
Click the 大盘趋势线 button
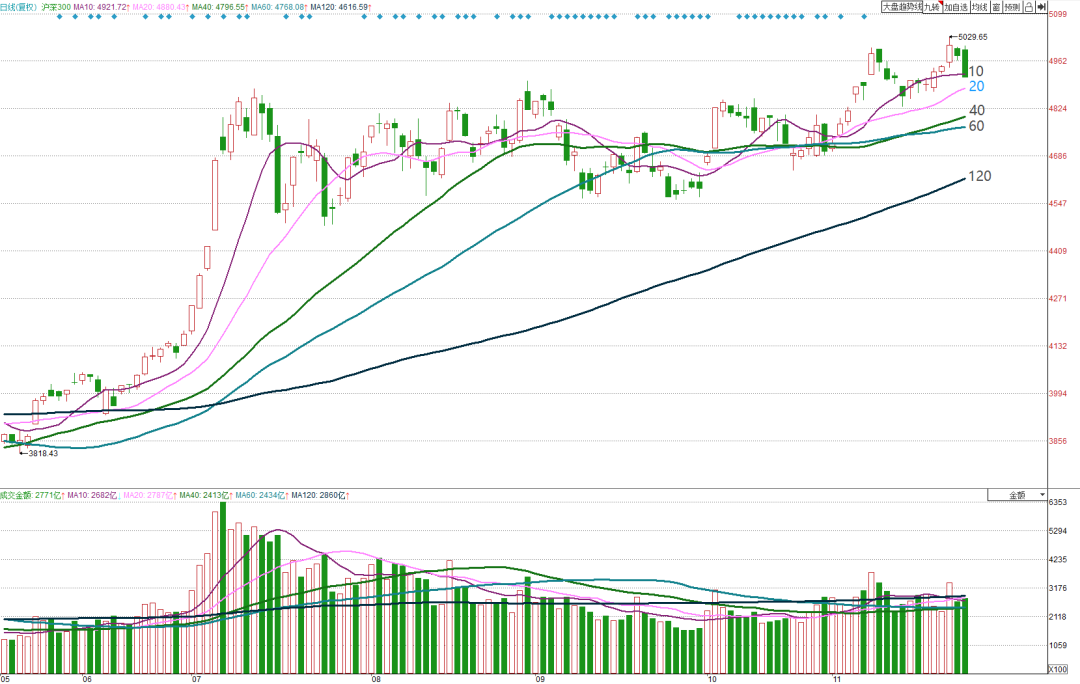point(902,7)
